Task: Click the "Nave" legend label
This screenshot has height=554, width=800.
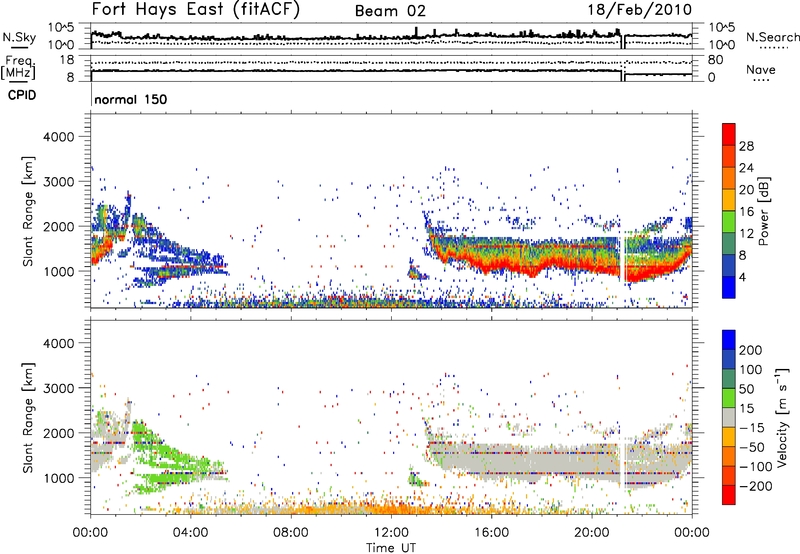Action: click(x=761, y=70)
